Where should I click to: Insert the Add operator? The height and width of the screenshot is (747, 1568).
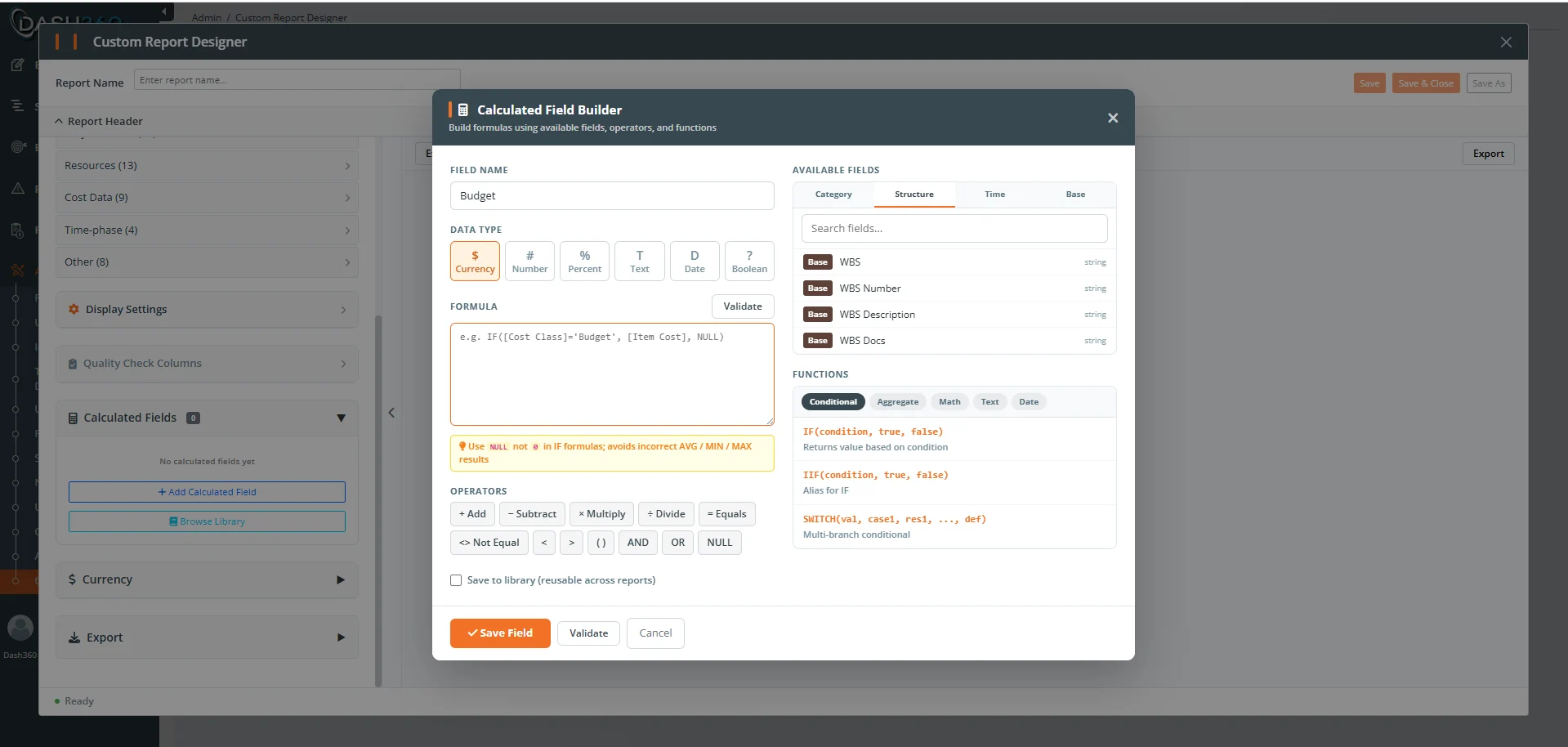472,514
